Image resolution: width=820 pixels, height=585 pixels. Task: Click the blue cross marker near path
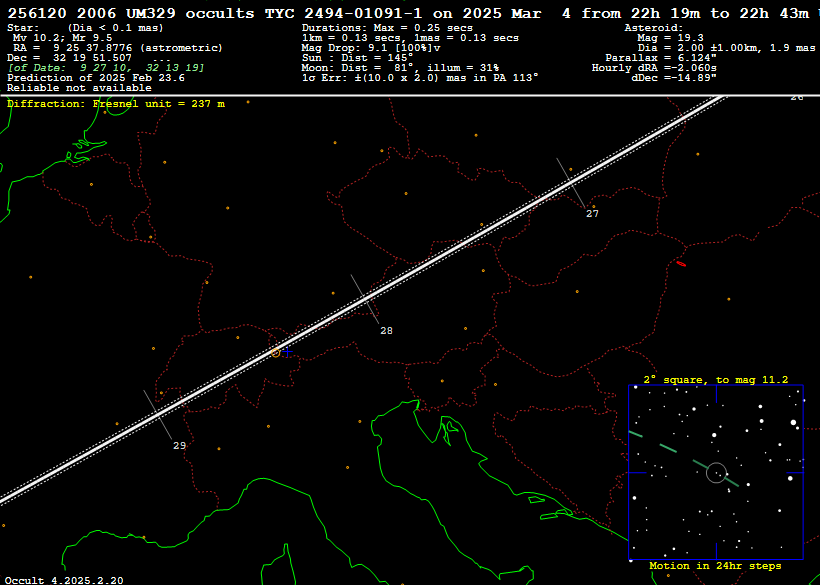(287, 352)
